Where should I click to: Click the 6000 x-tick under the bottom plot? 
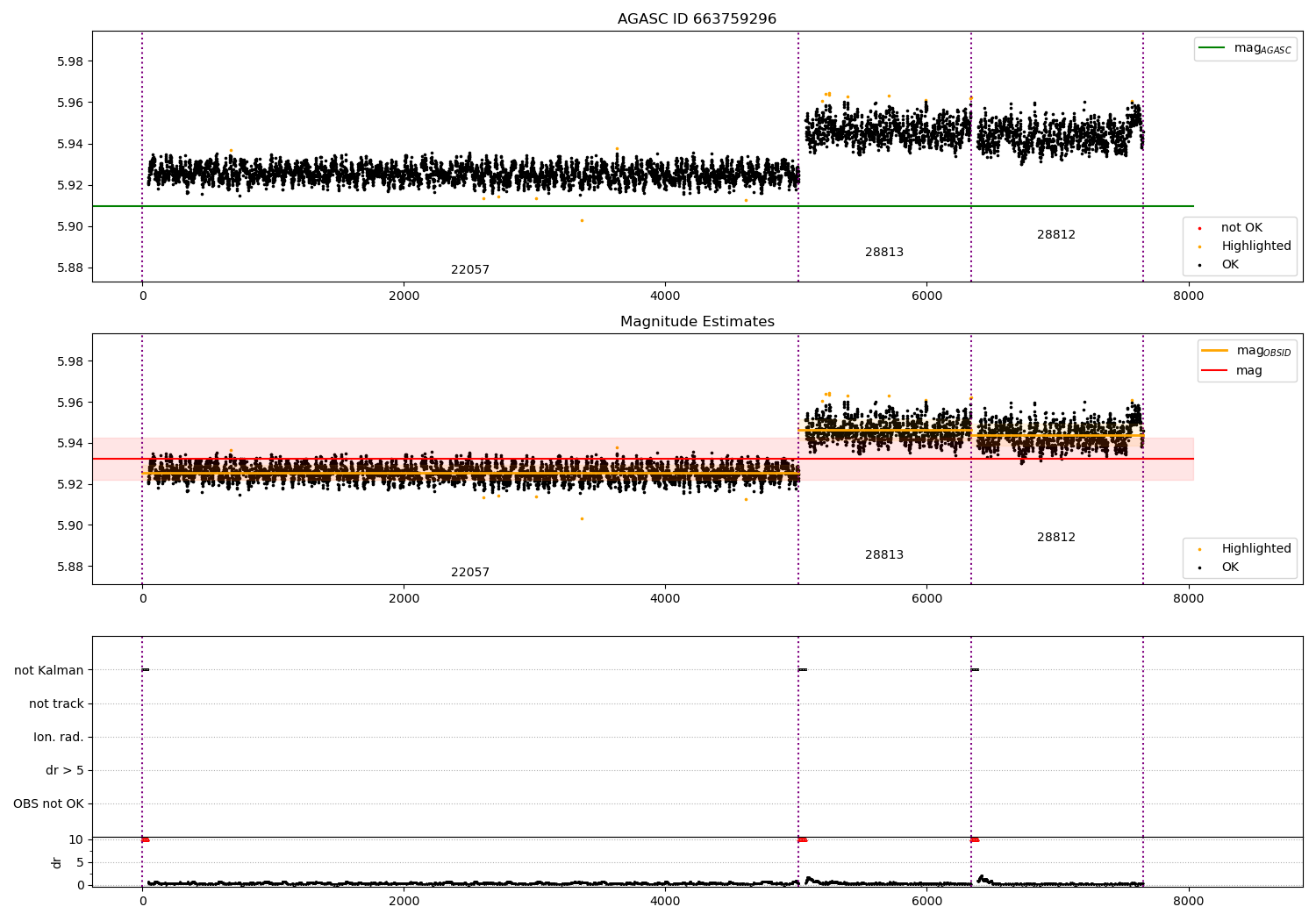click(x=926, y=902)
